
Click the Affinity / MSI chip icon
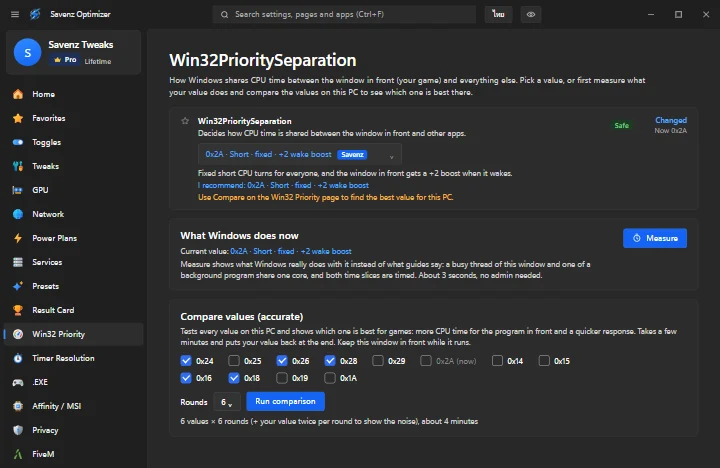pyautogui.click(x=18, y=406)
